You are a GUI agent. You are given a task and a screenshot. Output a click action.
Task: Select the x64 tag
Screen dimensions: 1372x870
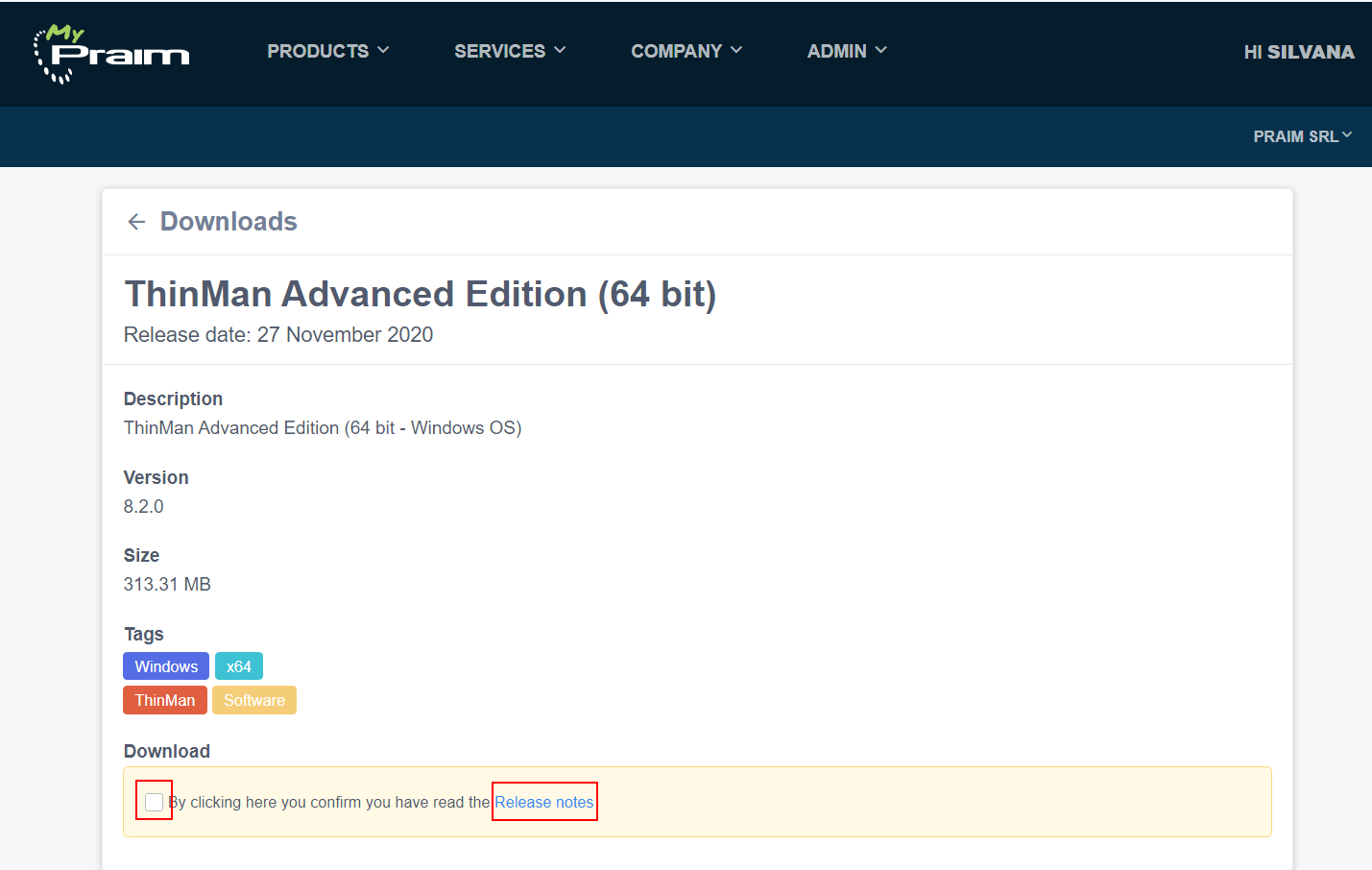[239, 666]
